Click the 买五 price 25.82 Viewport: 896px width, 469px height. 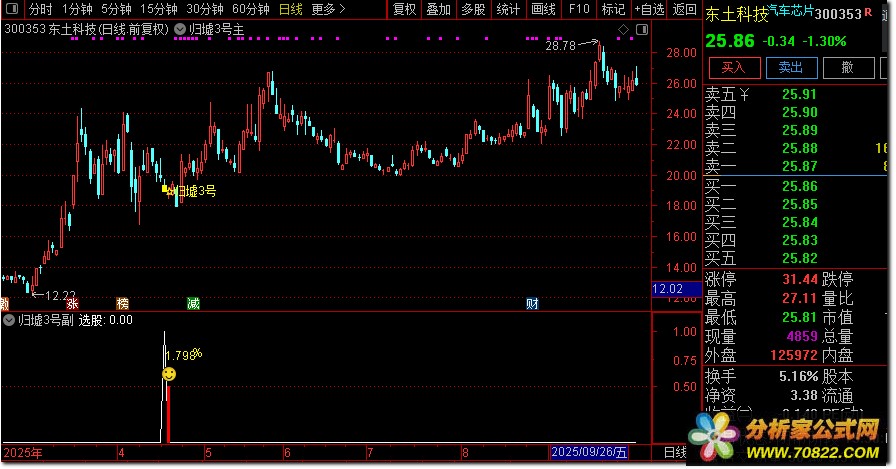point(799,258)
